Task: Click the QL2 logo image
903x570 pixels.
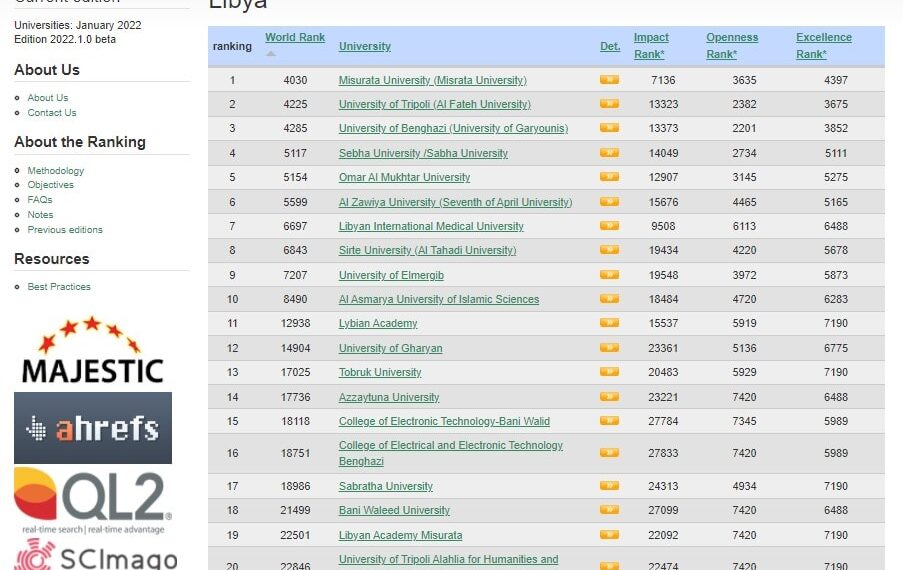Action: point(93,499)
